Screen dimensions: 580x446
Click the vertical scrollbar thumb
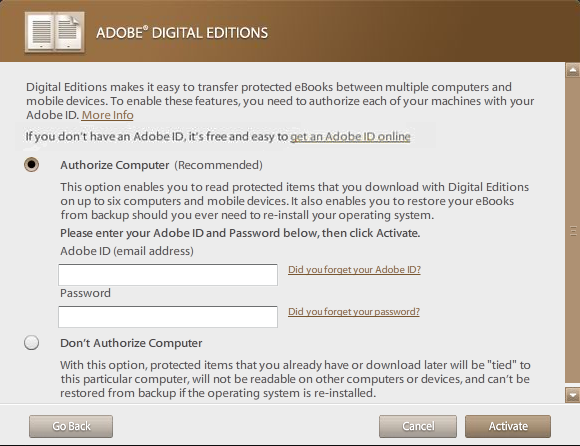coord(573,231)
